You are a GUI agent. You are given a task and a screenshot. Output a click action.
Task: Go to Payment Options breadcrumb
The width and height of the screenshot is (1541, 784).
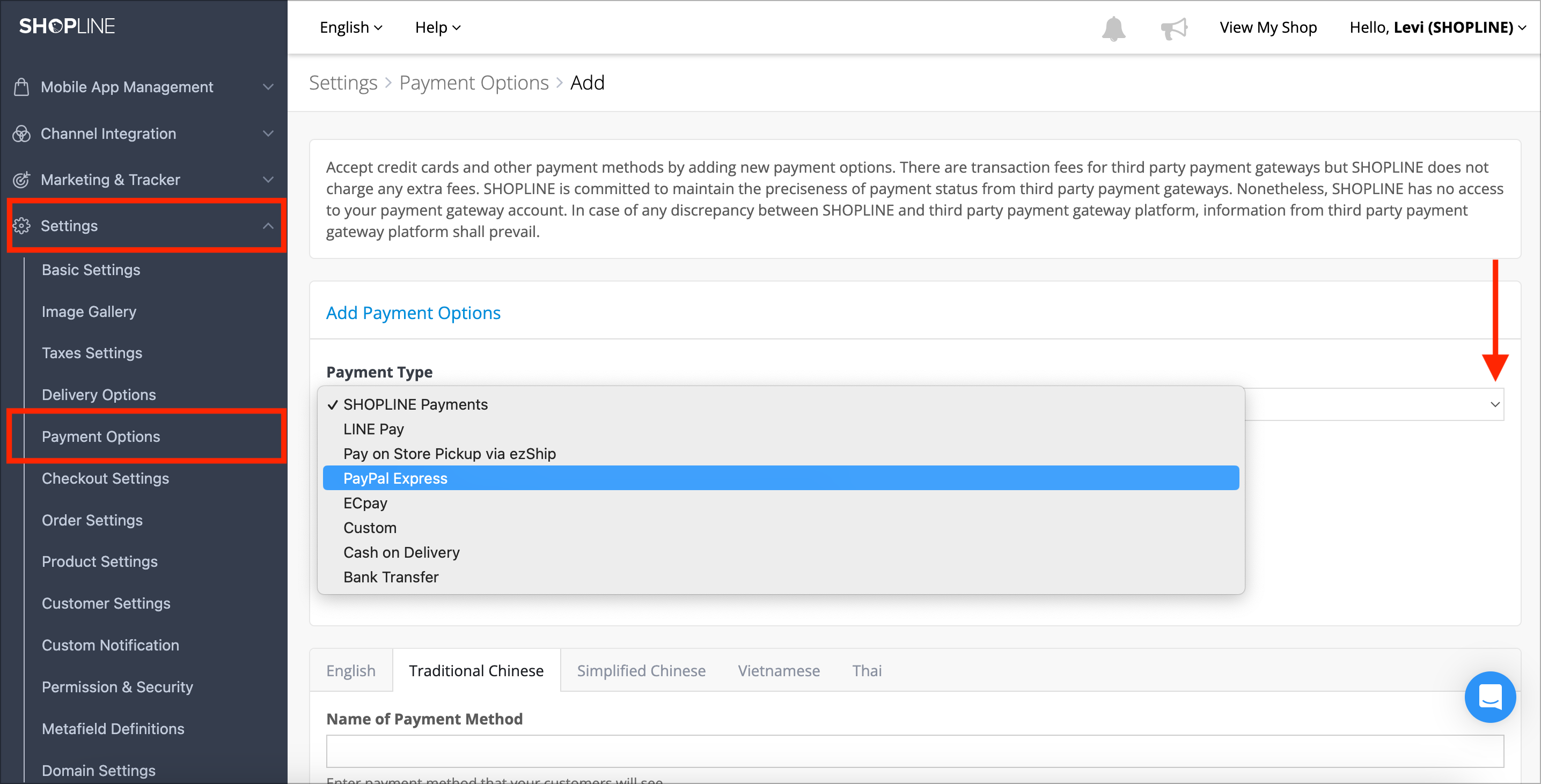coord(474,83)
